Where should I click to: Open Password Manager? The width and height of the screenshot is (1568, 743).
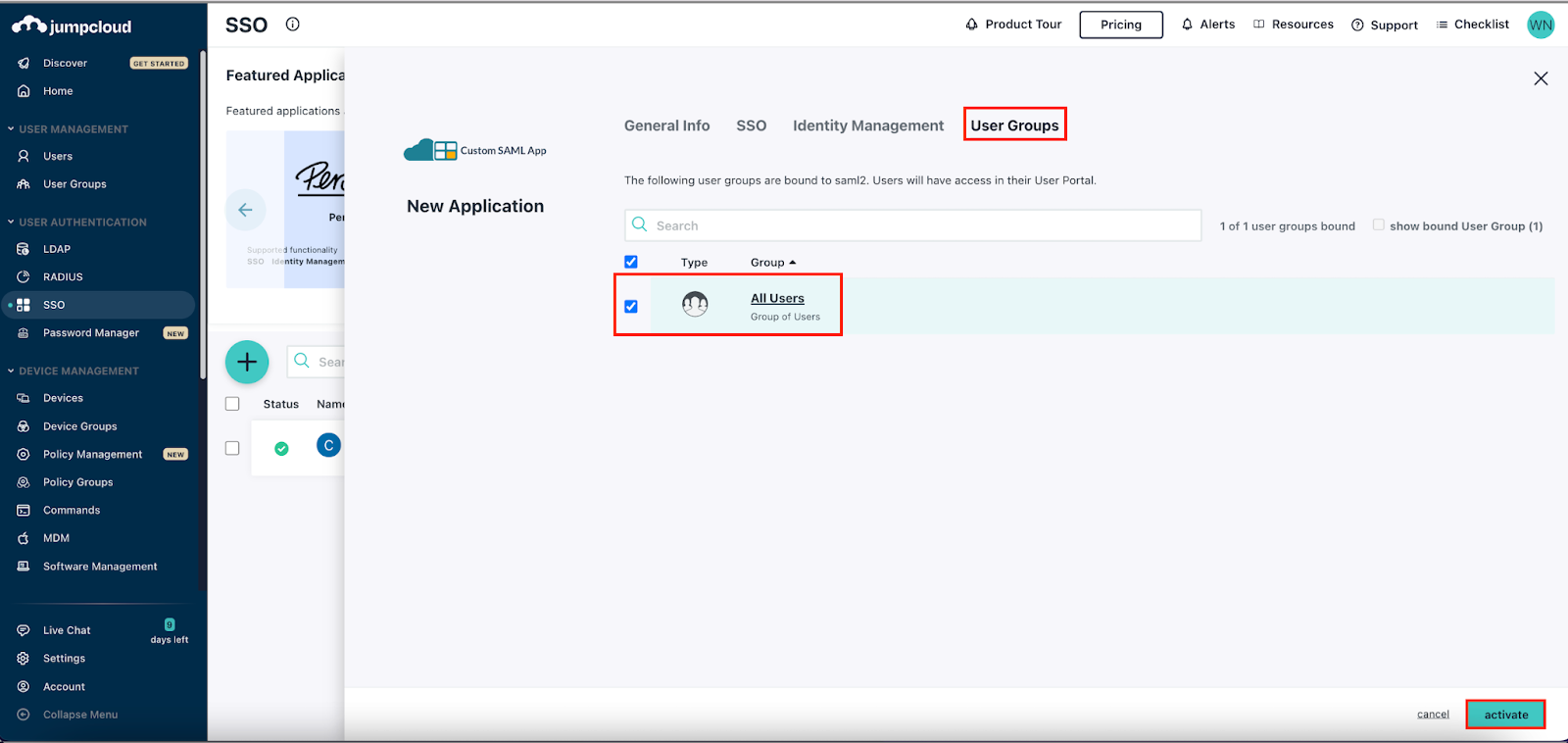(x=91, y=333)
